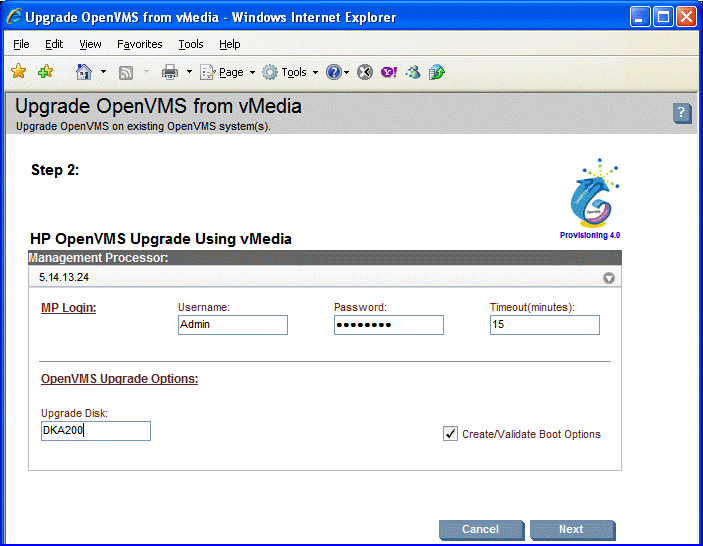Click the Timeout minutes field

click(544, 325)
